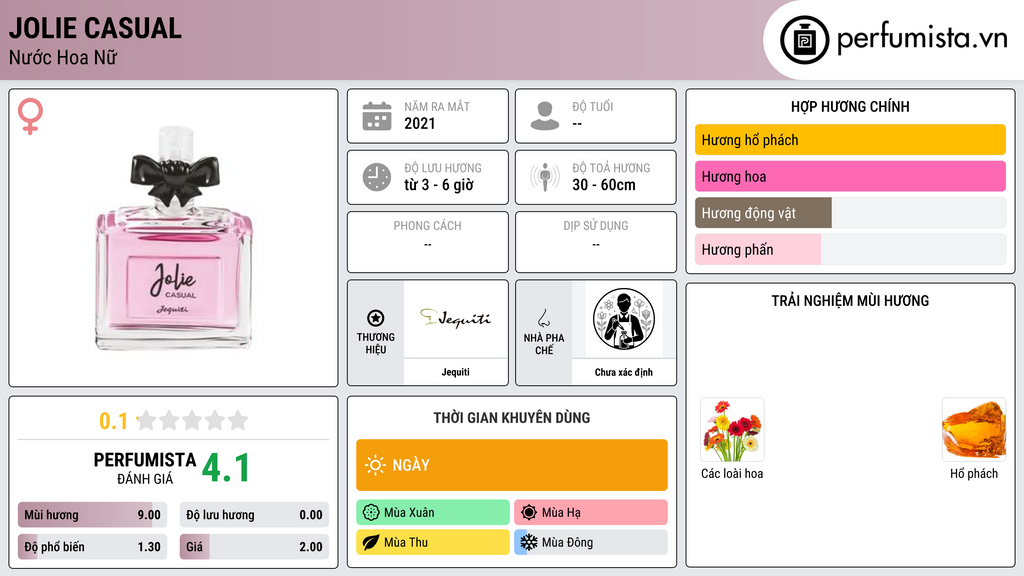Viewport: 1024px width, 576px height.
Task: Click the nose icon above Nhà pha chế
Action: (543, 318)
